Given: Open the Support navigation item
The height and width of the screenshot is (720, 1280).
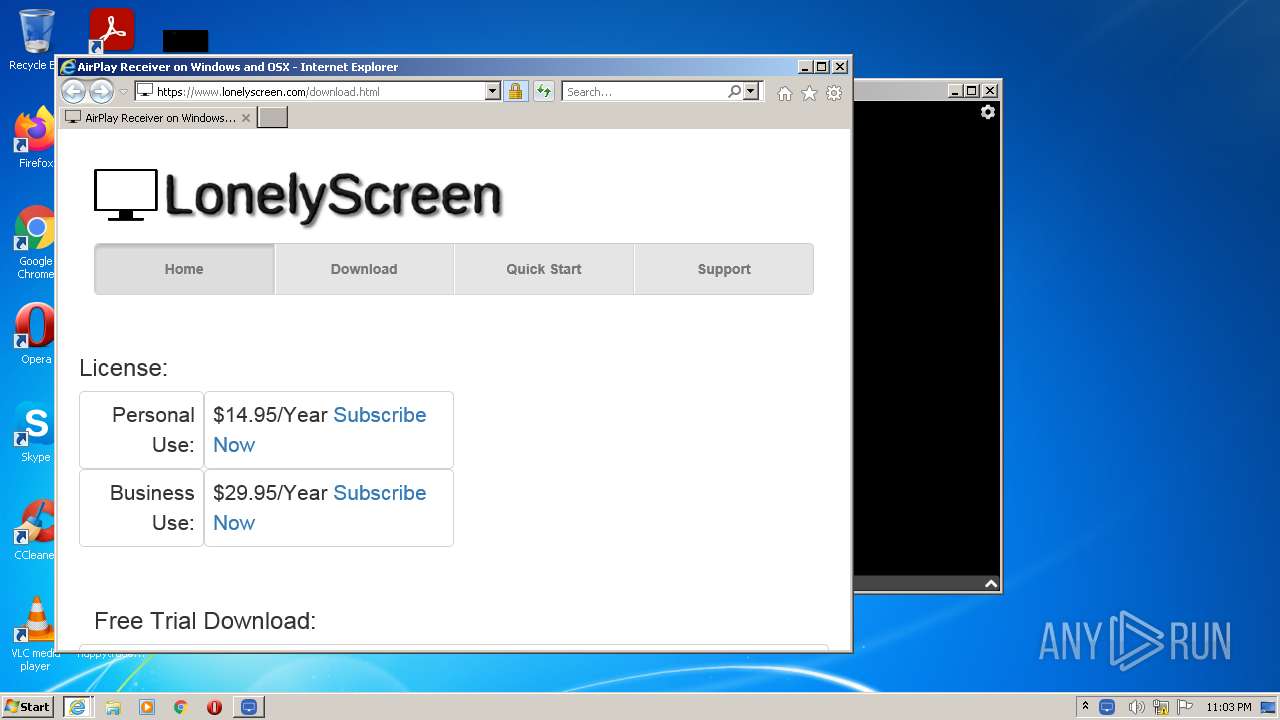Looking at the screenshot, I should 724,269.
